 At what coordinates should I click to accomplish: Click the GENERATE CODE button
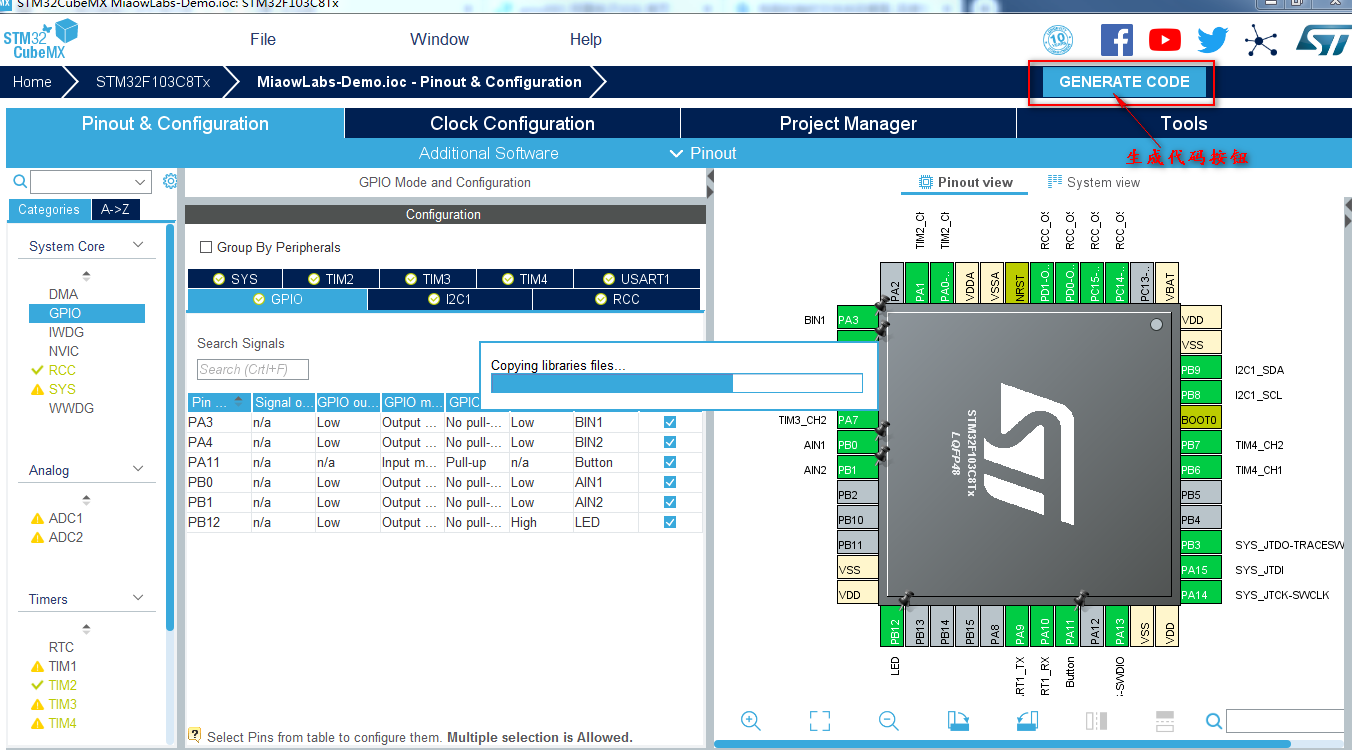[1124, 82]
